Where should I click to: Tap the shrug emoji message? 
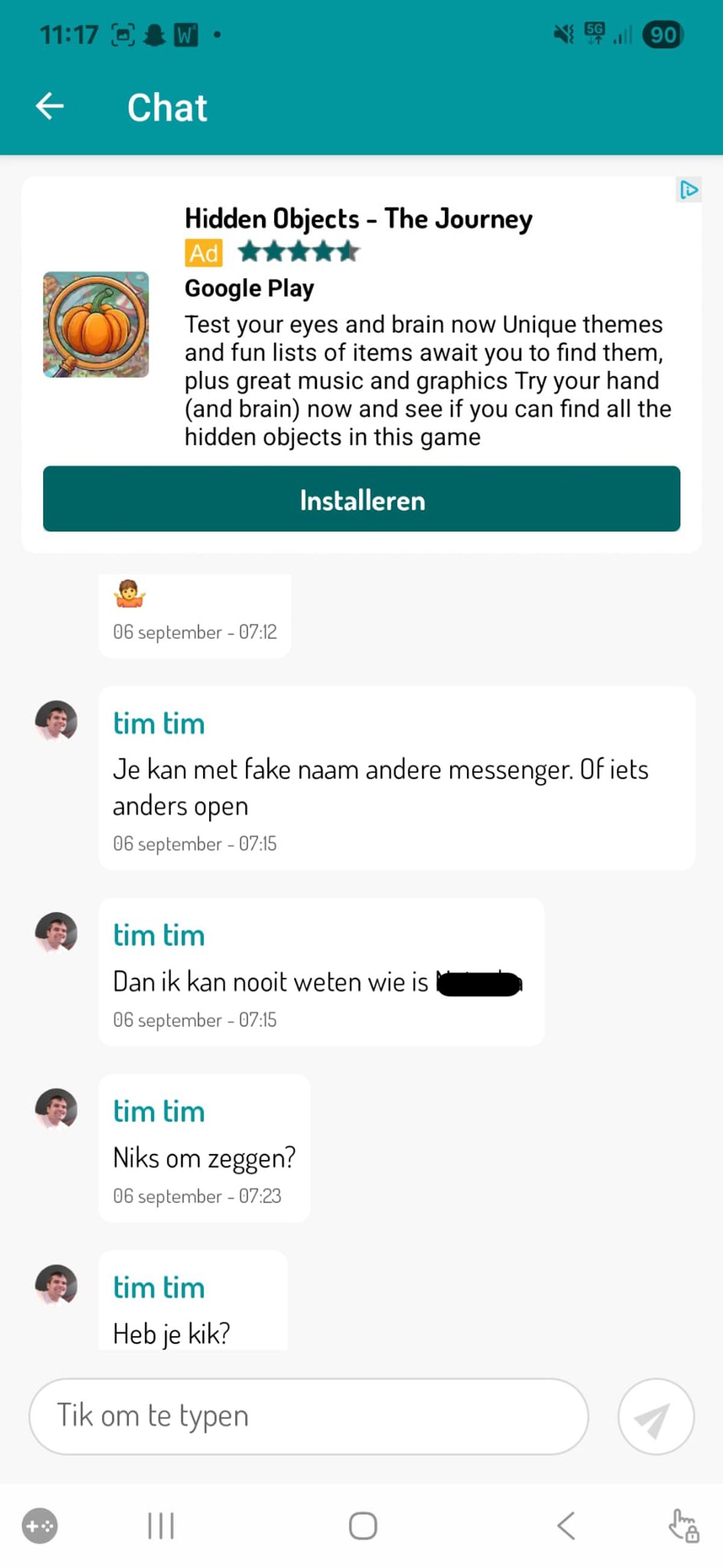(x=195, y=614)
